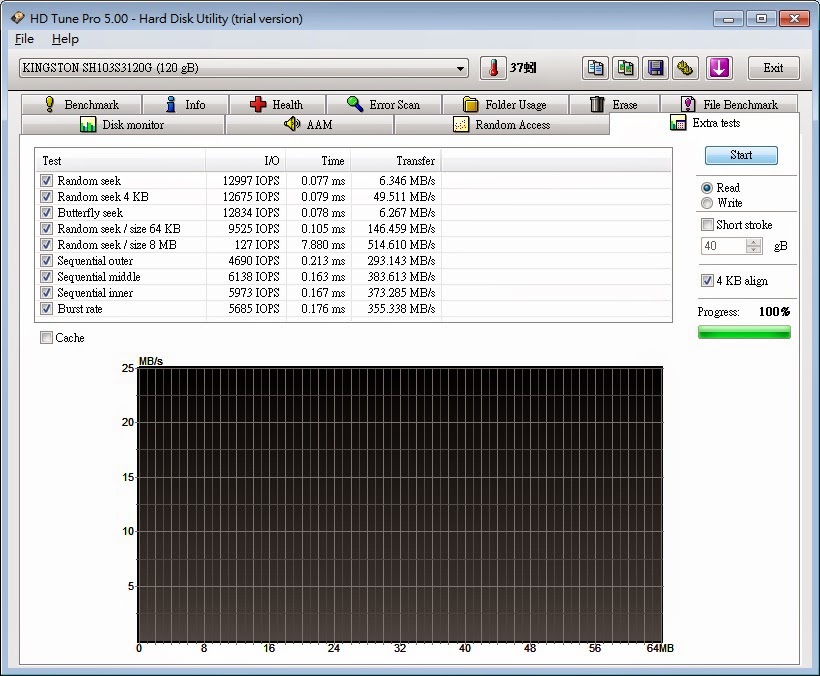Click the short stroke size field
Viewport: 820px width, 676px height.
tap(724, 246)
